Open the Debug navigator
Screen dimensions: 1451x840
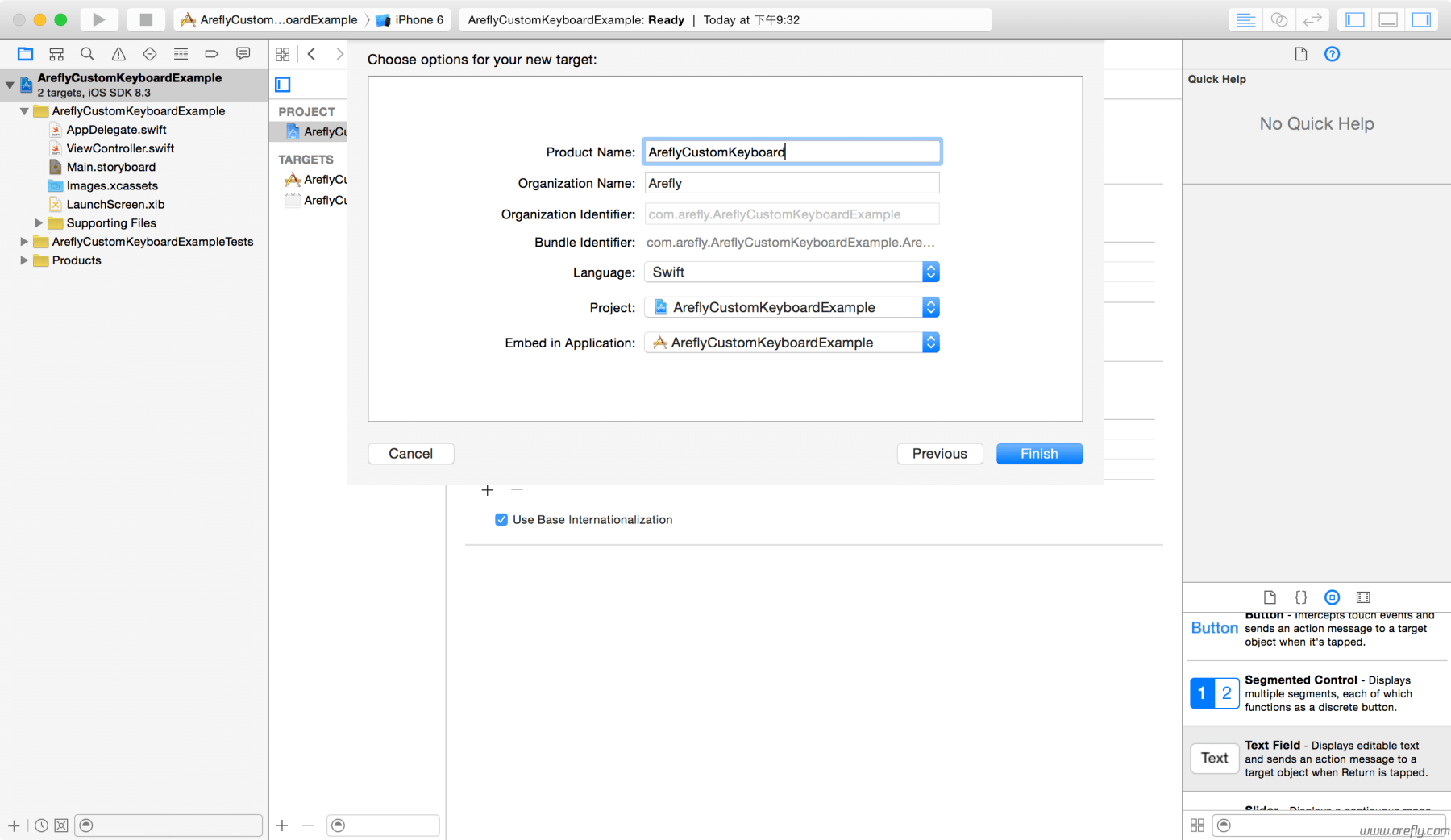tap(181, 53)
